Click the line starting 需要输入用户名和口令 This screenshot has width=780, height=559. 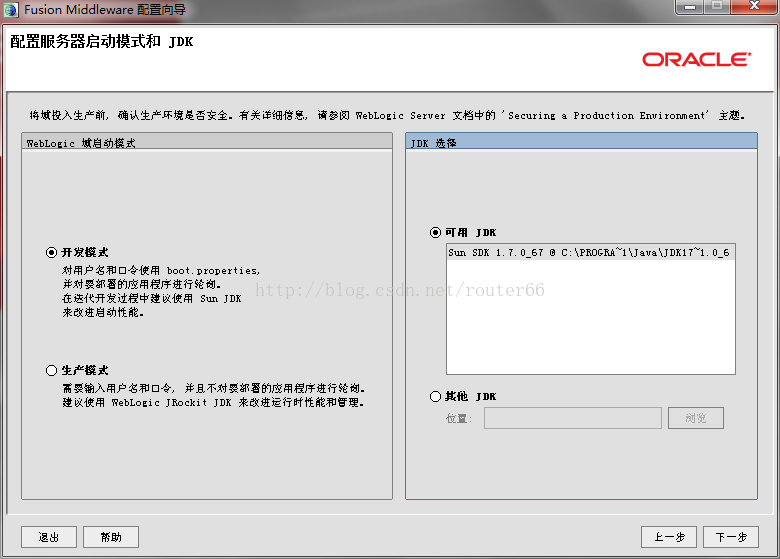pyautogui.click(x=213, y=388)
